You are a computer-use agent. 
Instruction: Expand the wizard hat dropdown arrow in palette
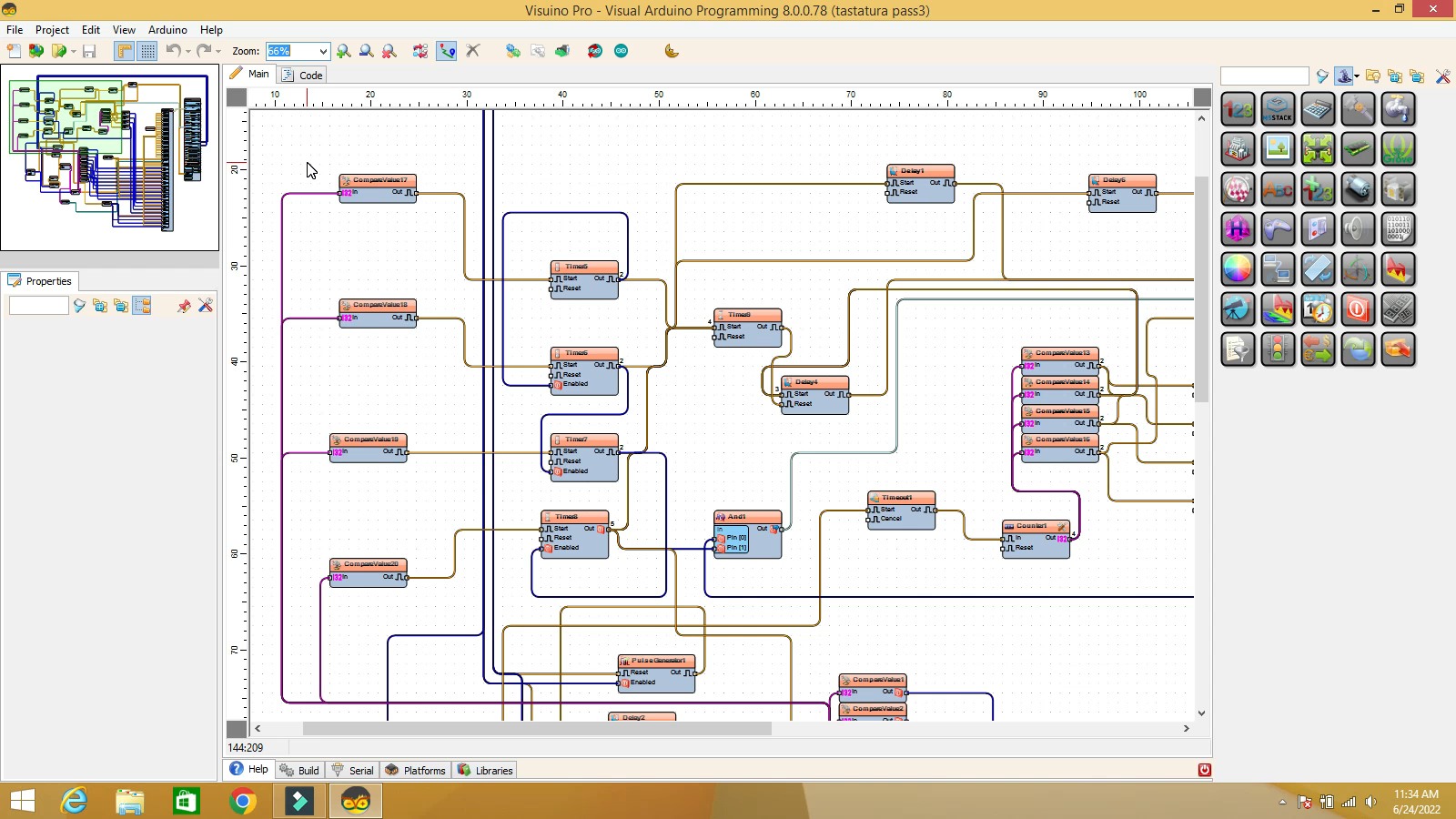pos(1357,76)
